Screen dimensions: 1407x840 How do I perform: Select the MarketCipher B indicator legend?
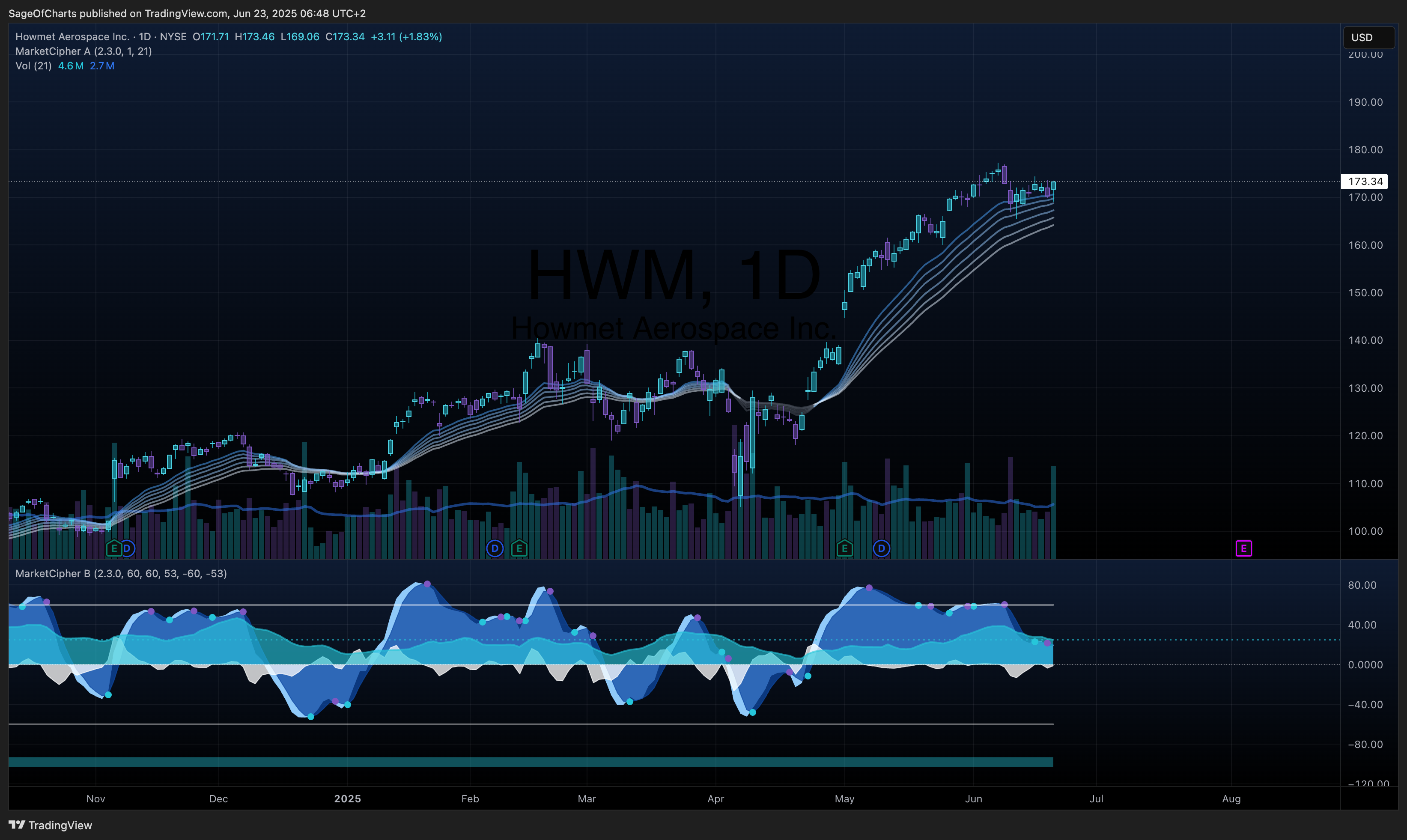[x=121, y=574]
